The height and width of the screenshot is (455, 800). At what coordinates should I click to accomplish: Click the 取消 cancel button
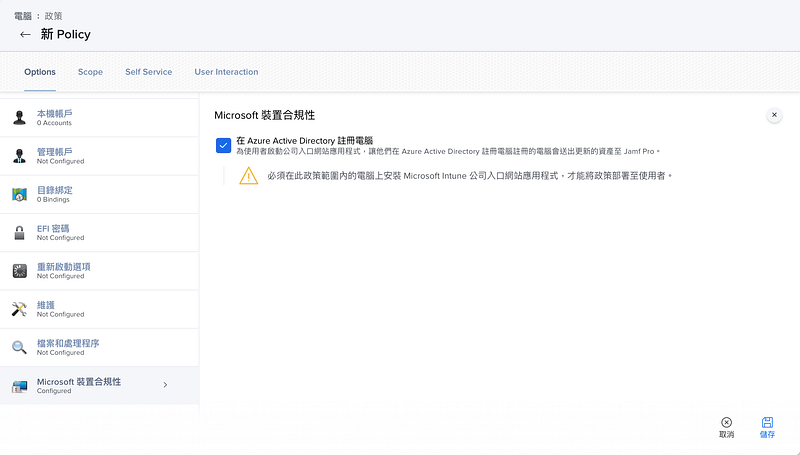tap(726, 427)
